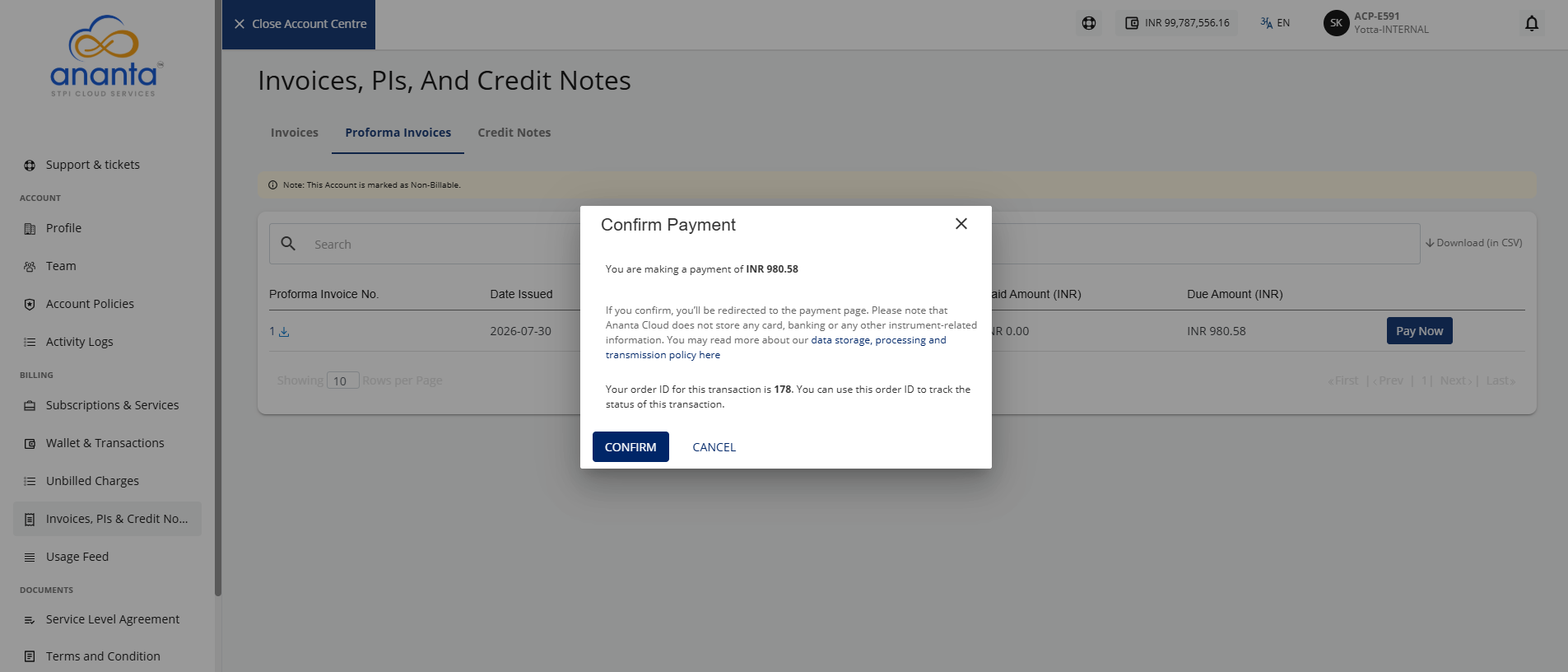Image resolution: width=1568 pixels, height=672 pixels.
Task: Click the wallet balance INR 99,787,556.16
Action: [x=1177, y=23]
